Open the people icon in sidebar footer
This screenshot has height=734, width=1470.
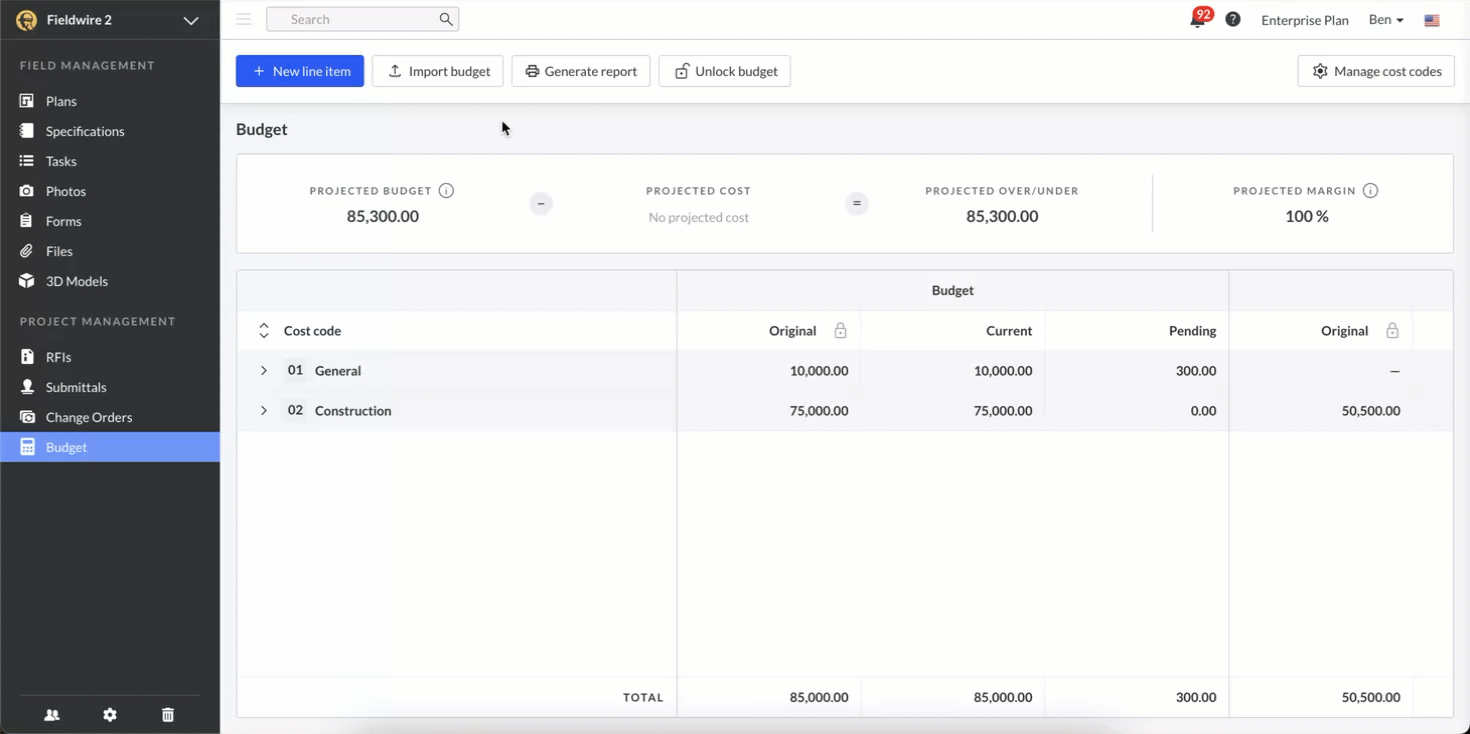(x=52, y=715)
